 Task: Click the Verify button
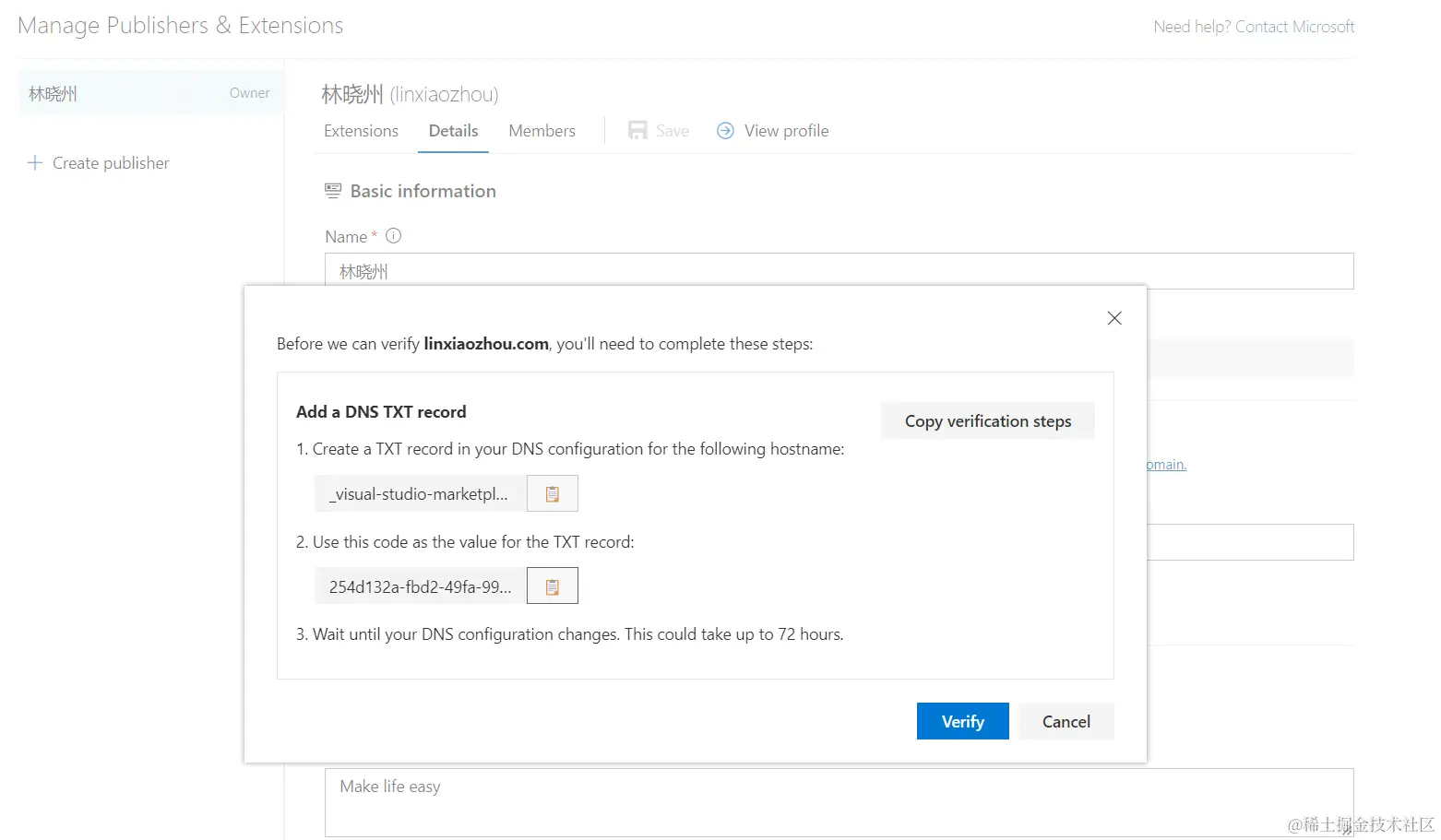pyautogui.click(x=963, y=721)
